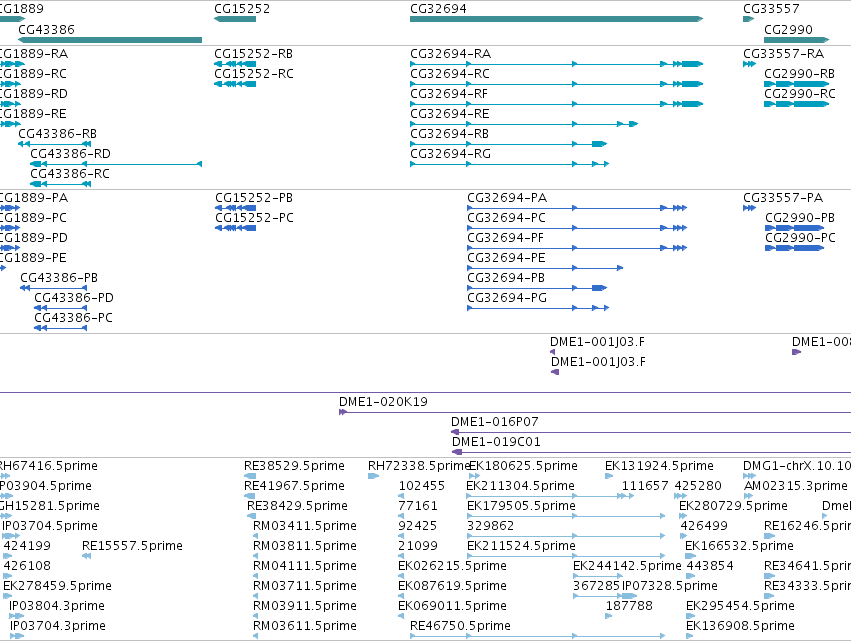Click transcript CG2990-RB label
Image resolution: width=851 pixels, height=641 pixels.
(799, 74)
